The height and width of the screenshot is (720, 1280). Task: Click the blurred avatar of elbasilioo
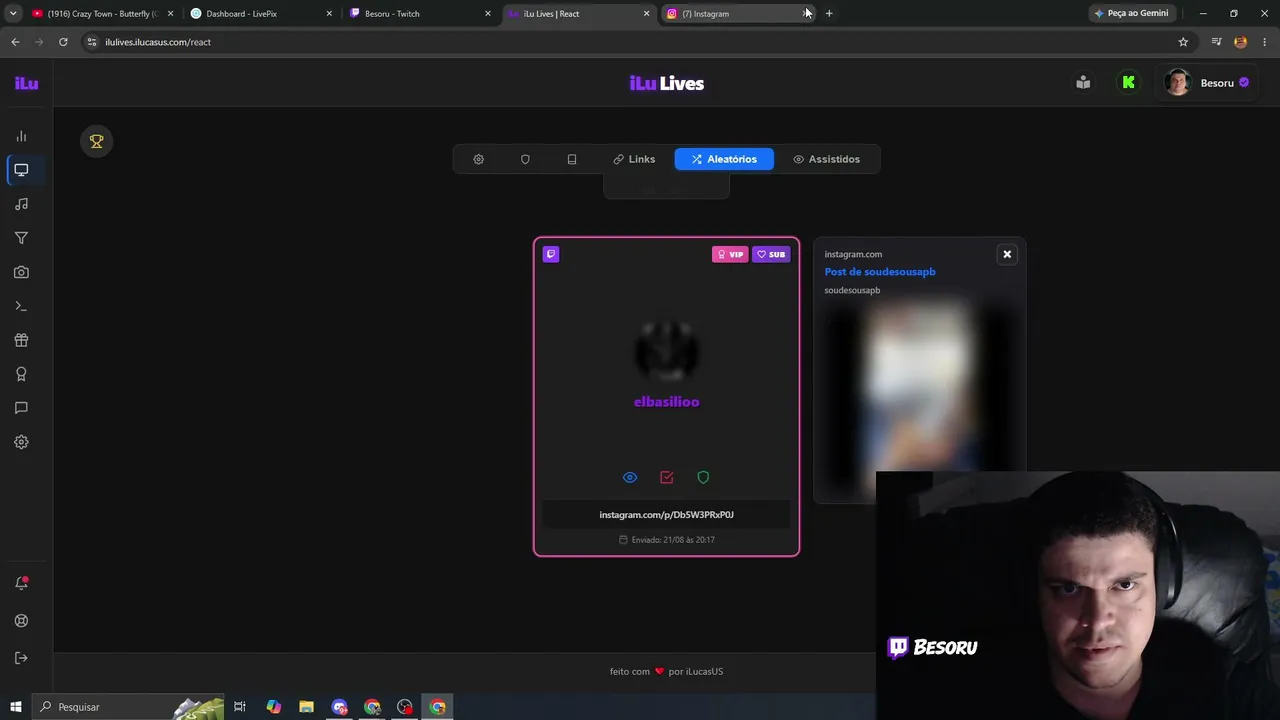[x=667, y=352]
